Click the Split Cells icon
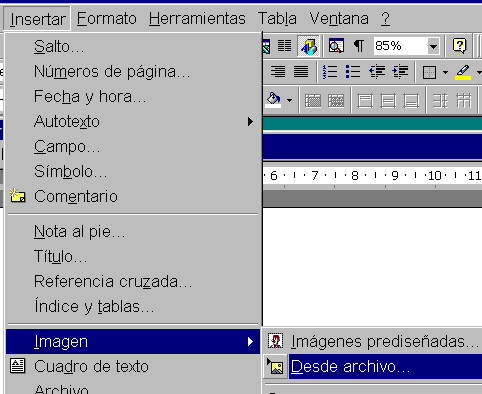The image size is (482, 394). click(336, 100)
